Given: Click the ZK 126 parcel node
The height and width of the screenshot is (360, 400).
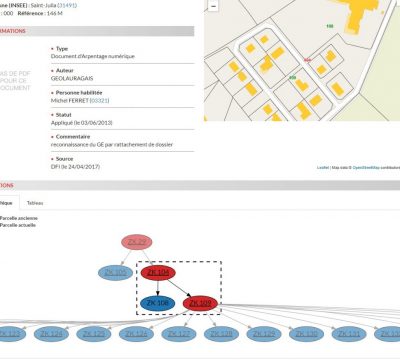Looking at the screenshot, I should [x=136, y=334].
